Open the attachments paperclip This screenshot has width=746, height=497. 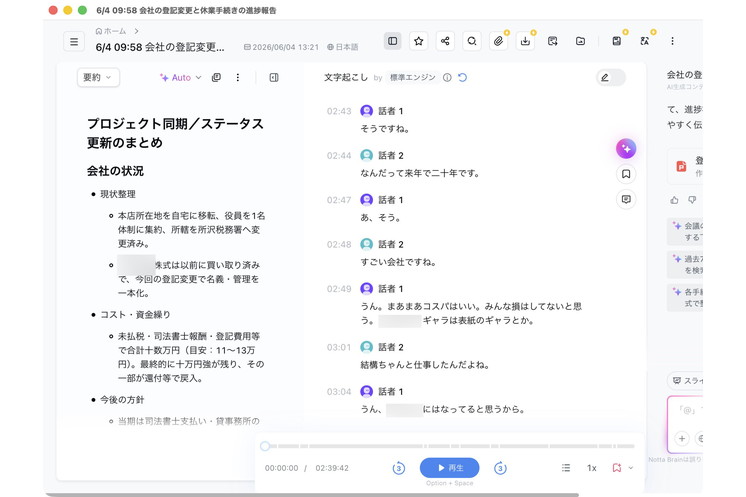pos(498,41)
